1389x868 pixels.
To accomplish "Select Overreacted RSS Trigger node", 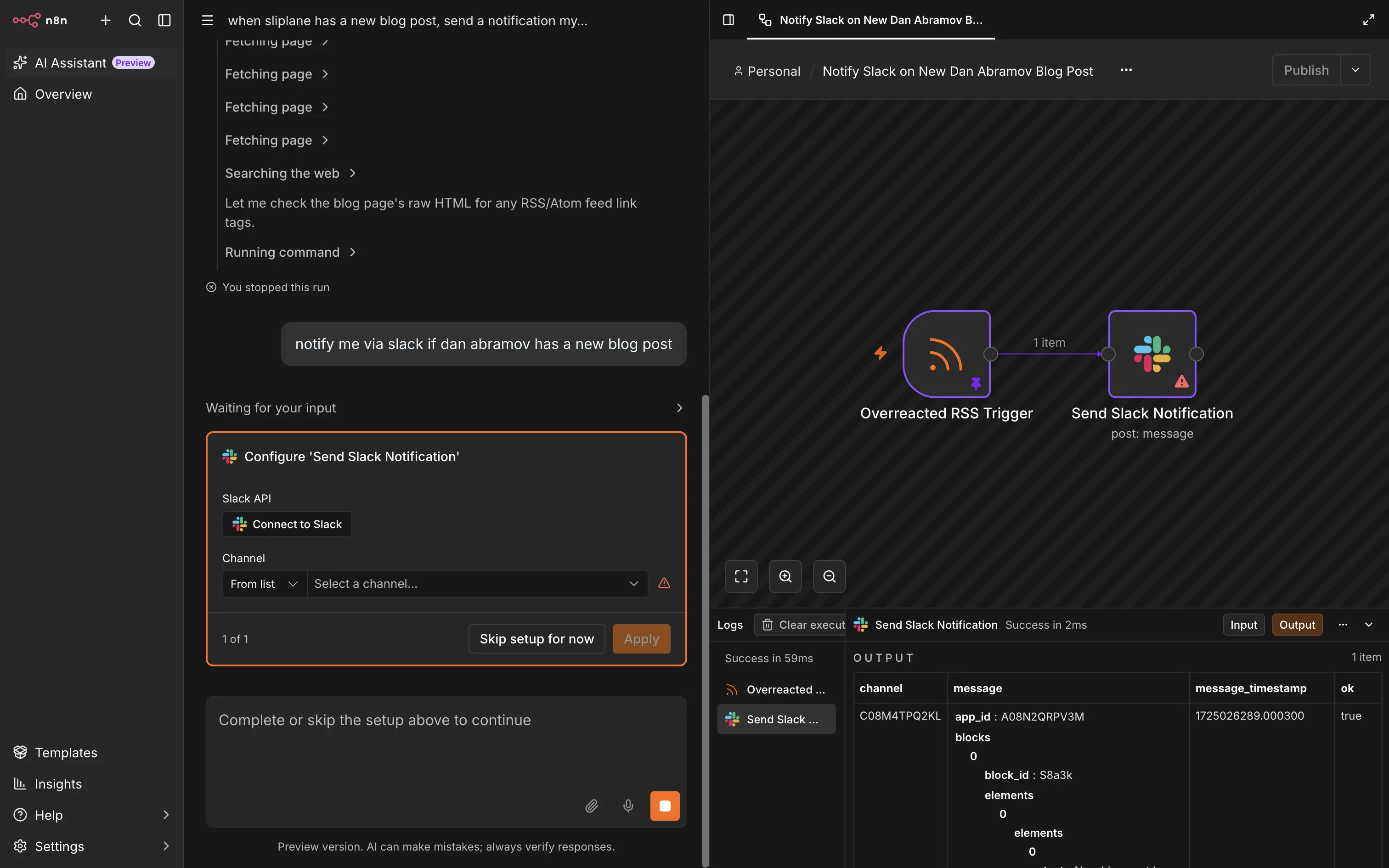I will tap(947, 354).
